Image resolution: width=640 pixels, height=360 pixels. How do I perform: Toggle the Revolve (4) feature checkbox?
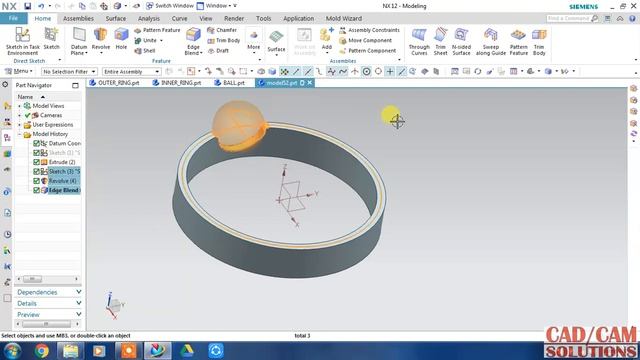coord(36,181)
